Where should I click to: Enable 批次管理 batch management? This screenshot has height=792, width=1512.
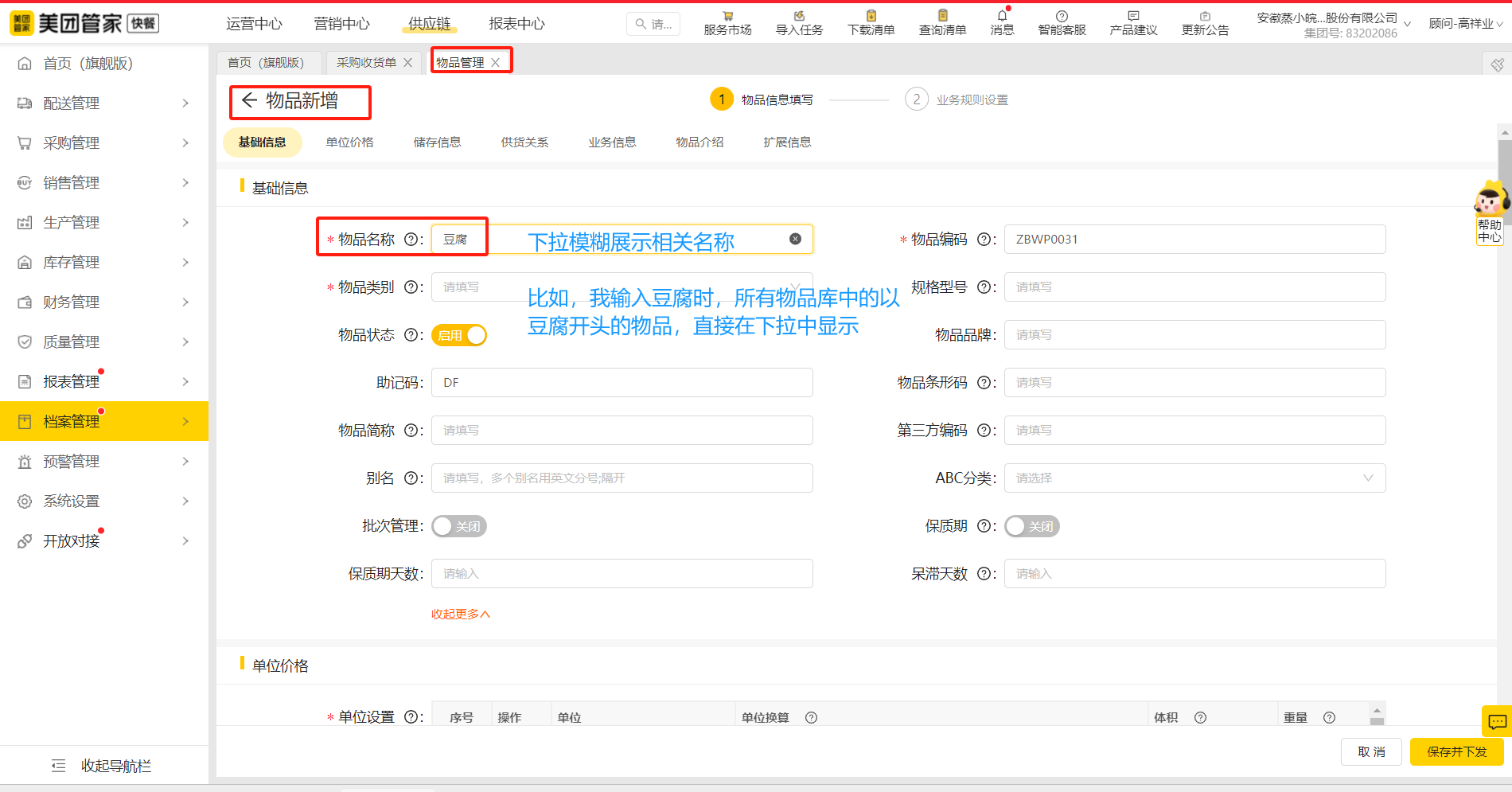coord(459,525)
